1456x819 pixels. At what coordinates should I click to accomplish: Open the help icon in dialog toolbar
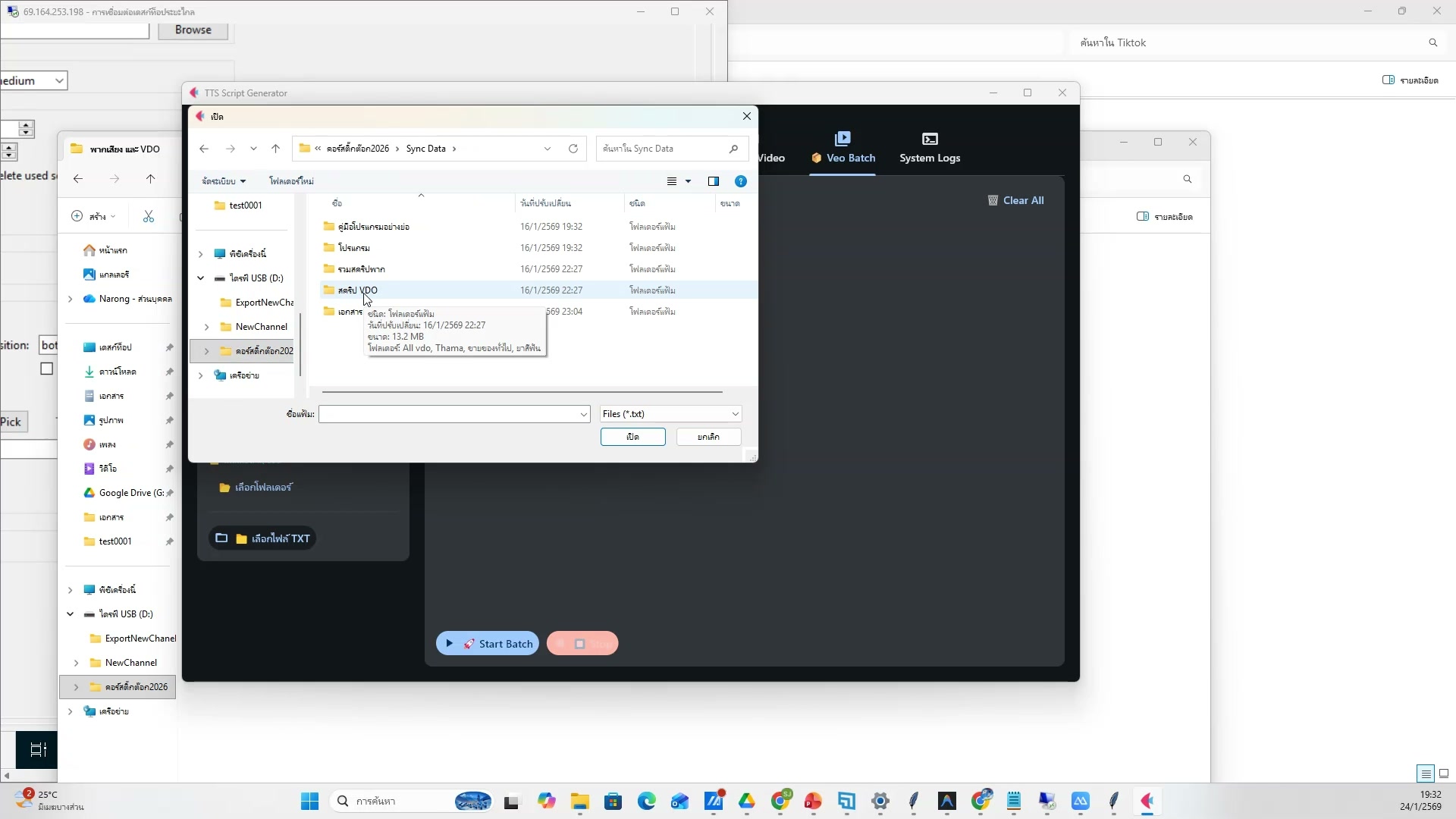[x=740, y=181]
